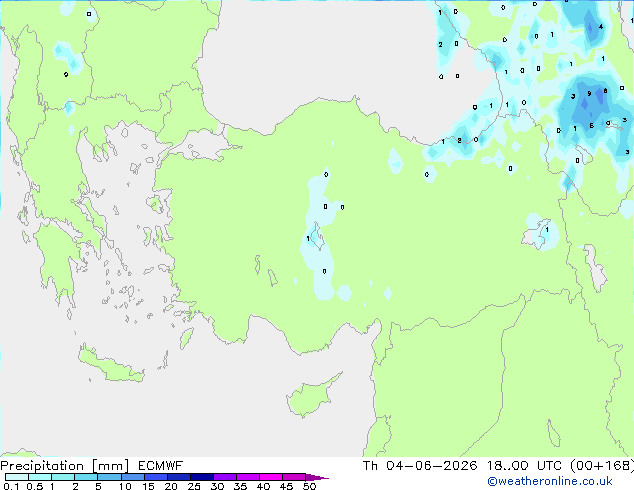This screenshot has height=490, width=634.
Task: Click the '18:00 UTC' forecast time
Action: tap(524, 466)
